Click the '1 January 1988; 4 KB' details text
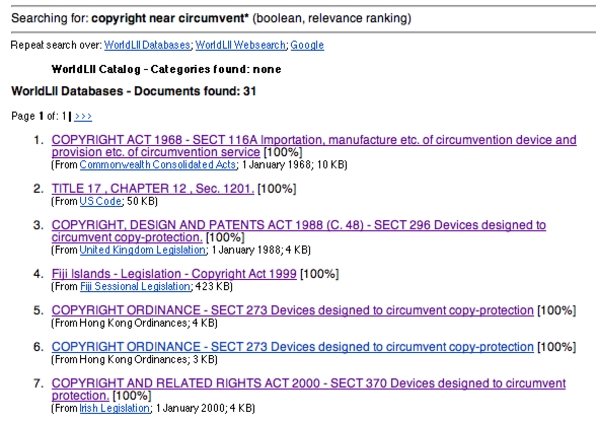Screen dimensions: 596x422 260,250
